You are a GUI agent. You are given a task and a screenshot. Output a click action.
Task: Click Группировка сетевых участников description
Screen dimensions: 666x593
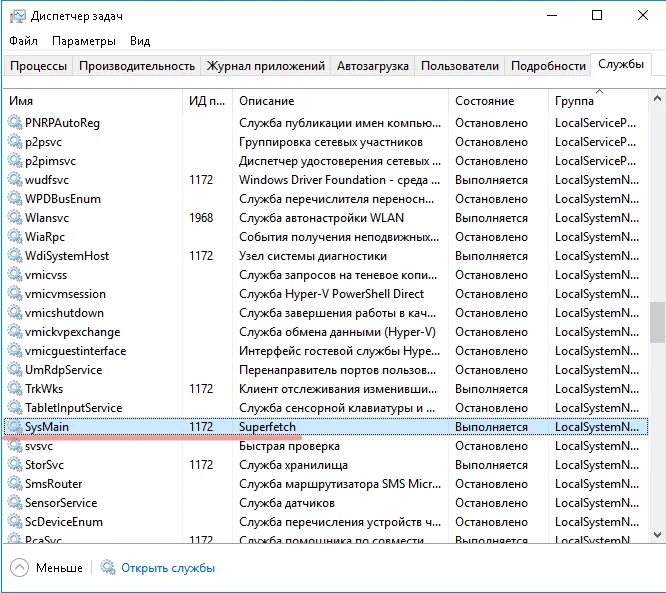pos(330,142)
